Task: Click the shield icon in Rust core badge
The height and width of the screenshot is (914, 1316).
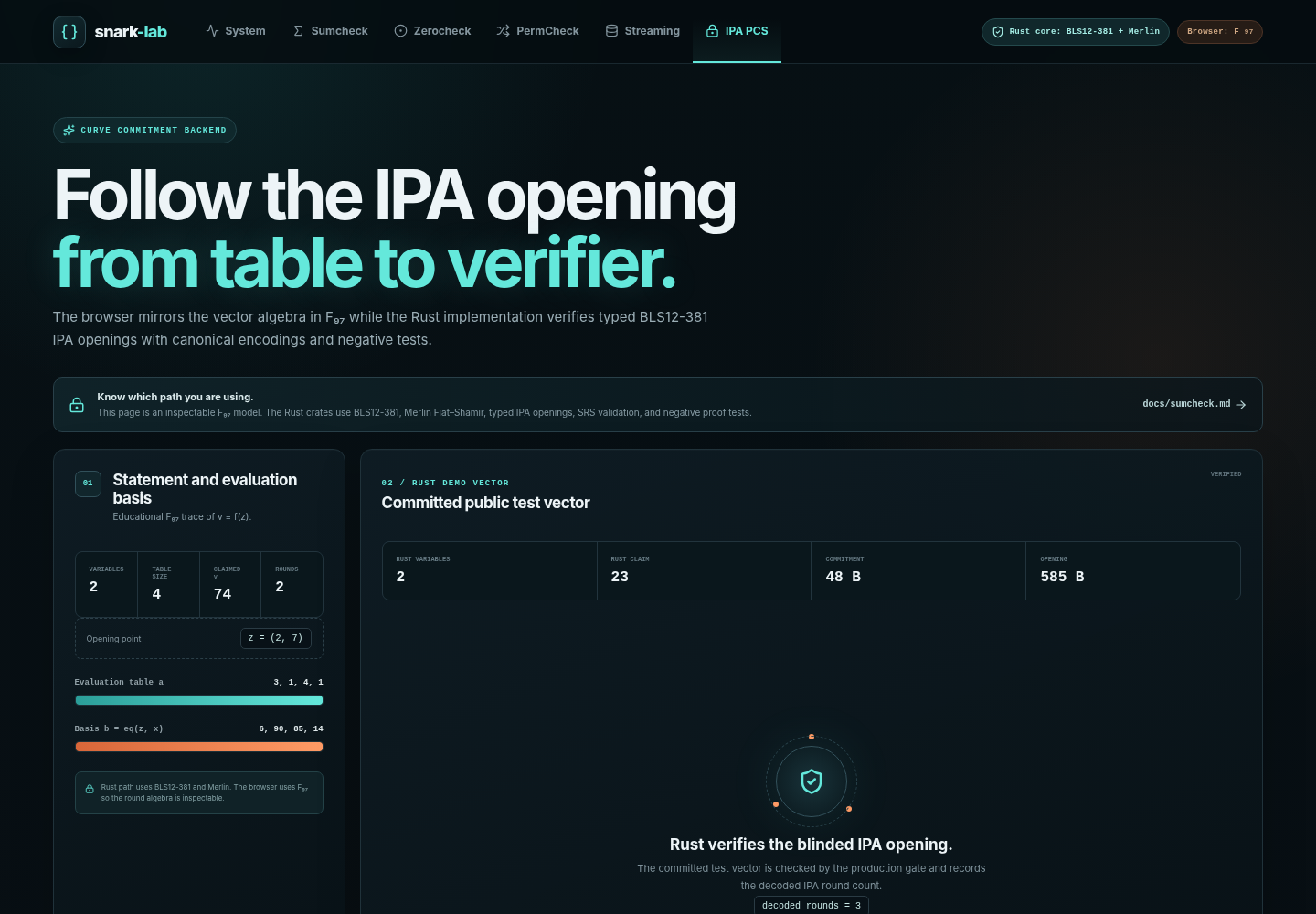Action: [998, 32]
